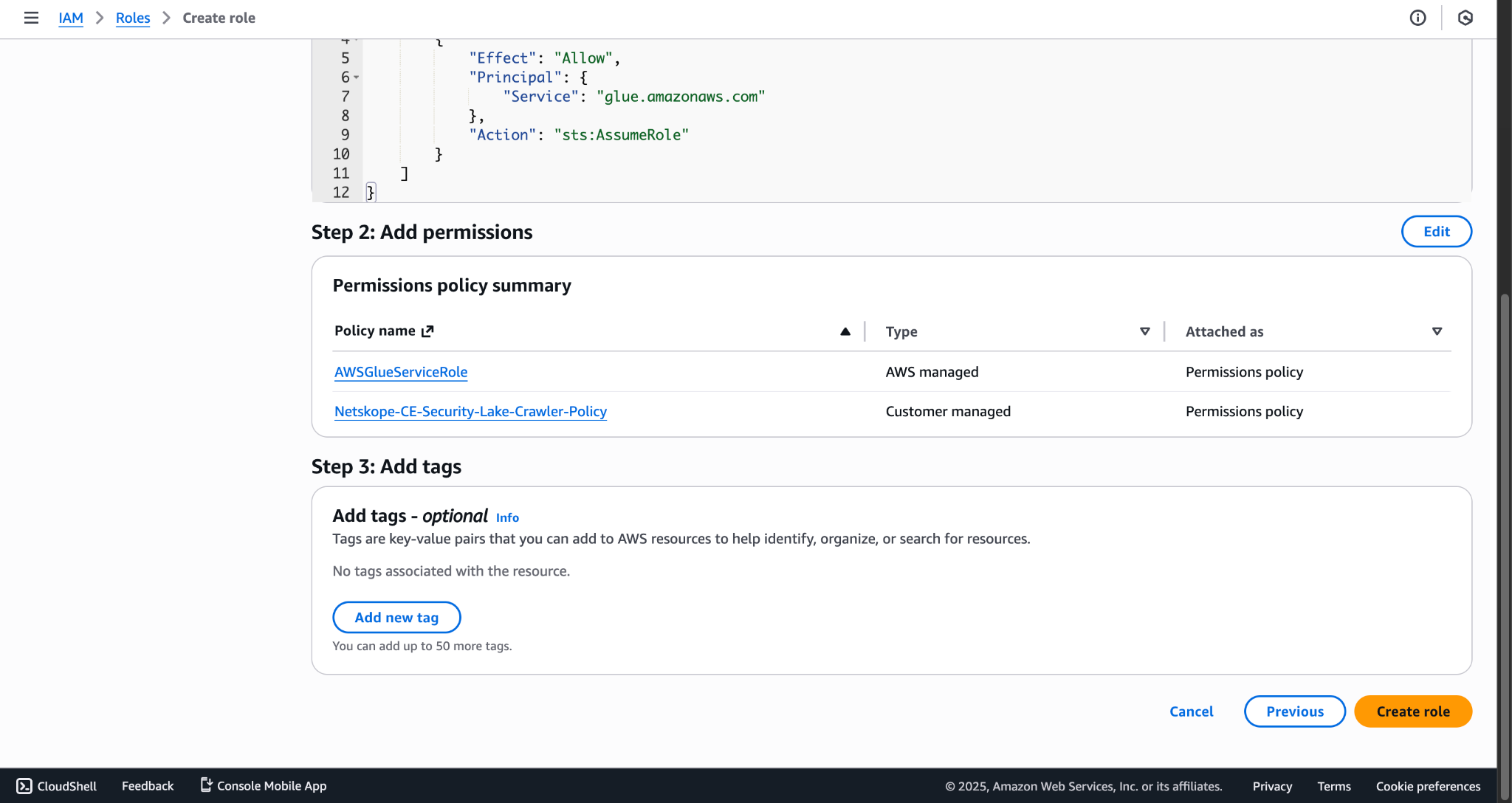Open the Console Mobile App link
Screen dimensions: 1512x803
click(x=264, y=786)
